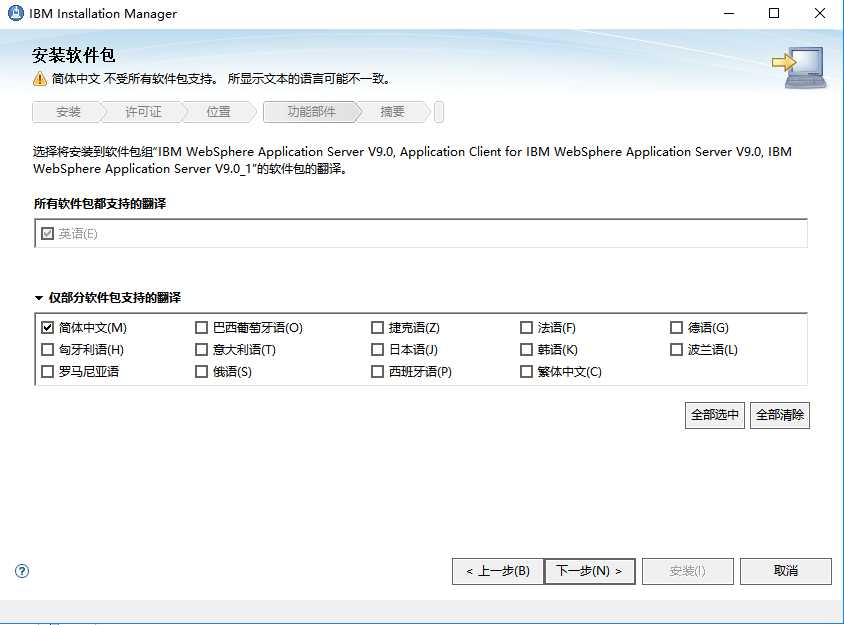Go to the 安装 wizard step
Screen dimensions: 844x625
[x=68, y=112]
